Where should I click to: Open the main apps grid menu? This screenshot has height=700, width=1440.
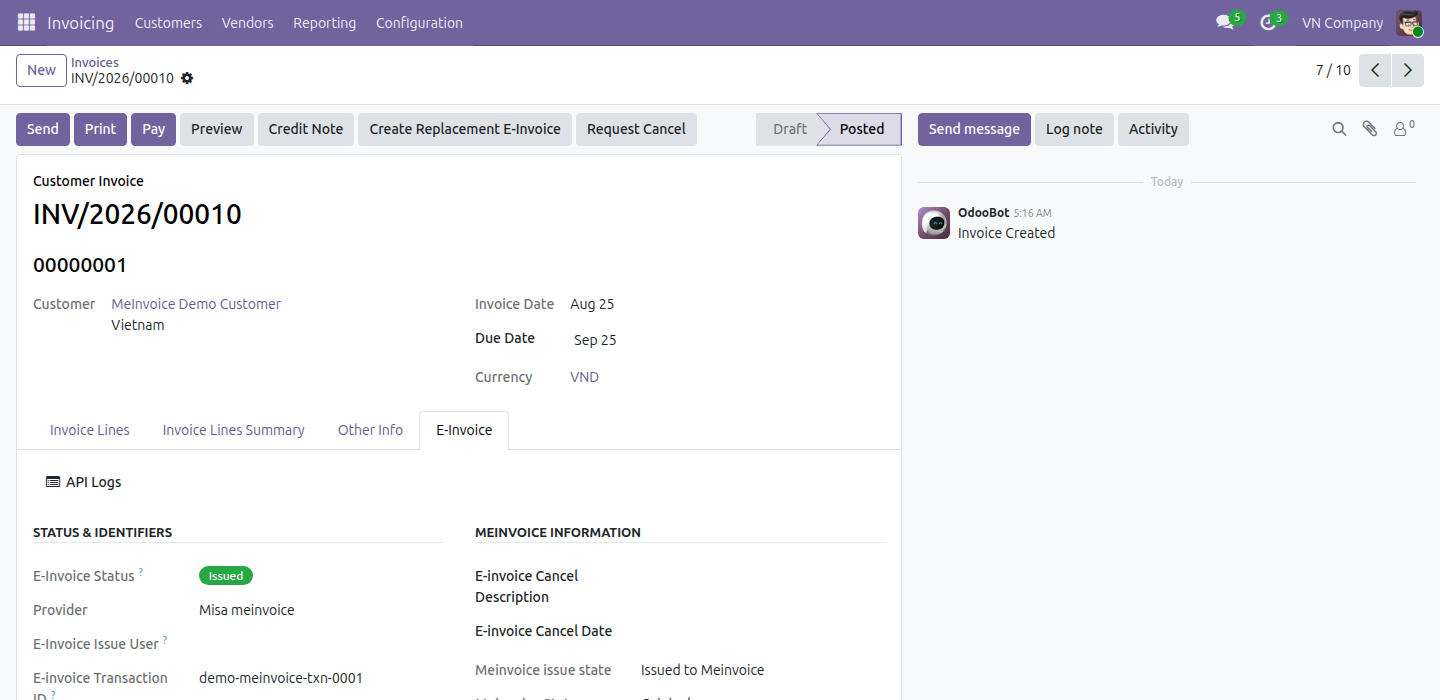(26, 22)
